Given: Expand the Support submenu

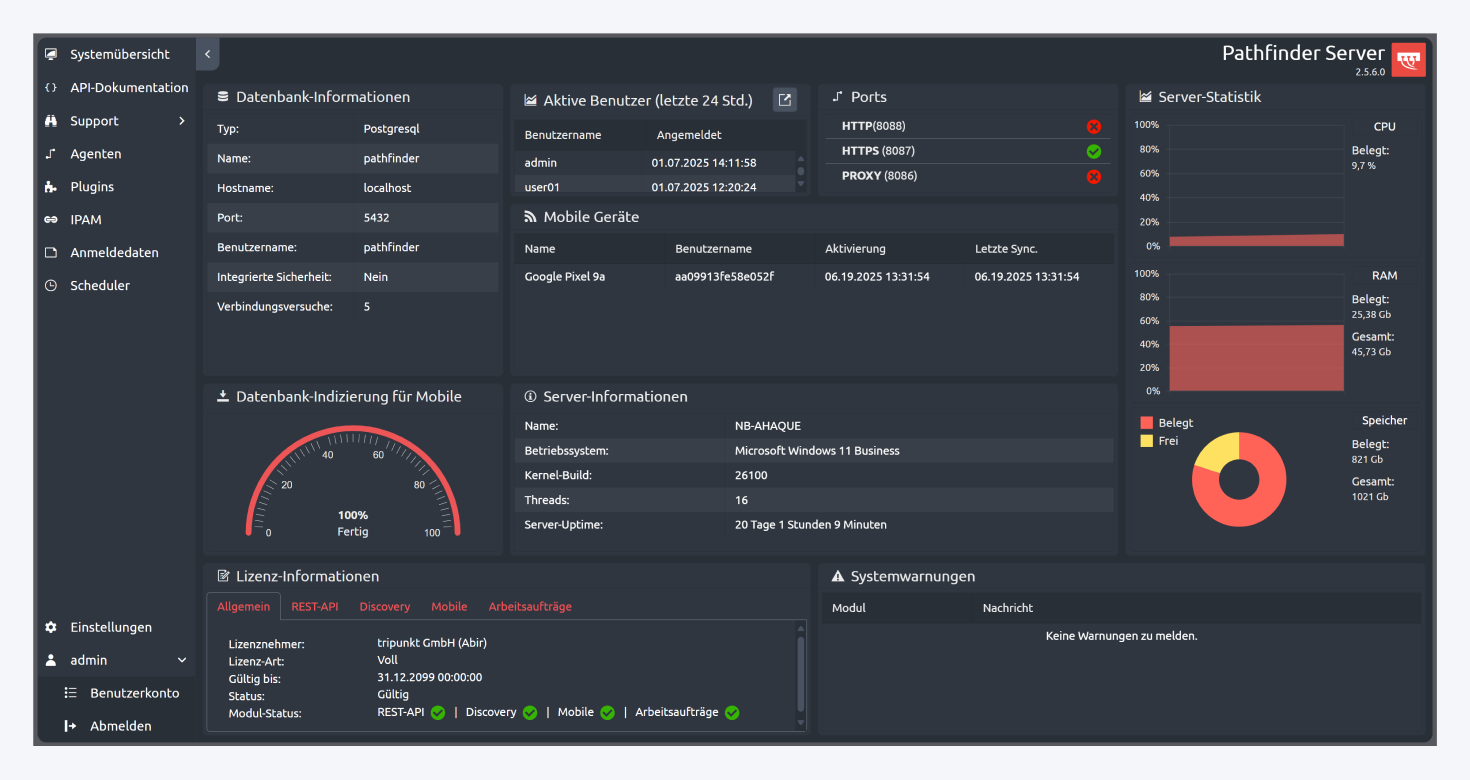Looking at the screenshot, I should [x=183, y=120].
